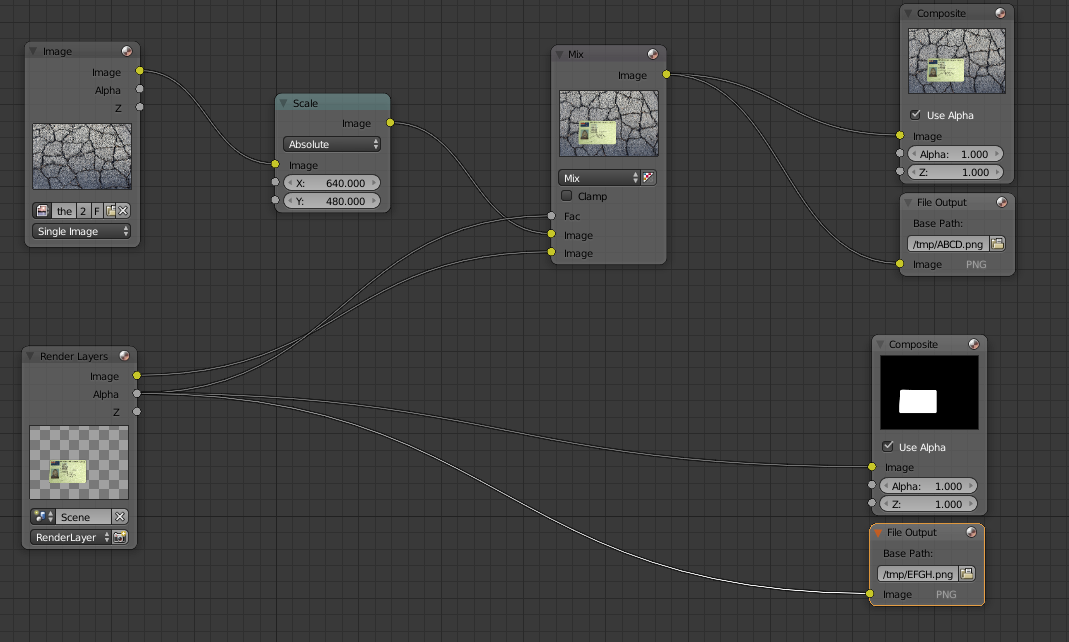Collapse the /tmp/EFGH.png File Output node
Viewport: 1069px width, 642px height.
878,532
